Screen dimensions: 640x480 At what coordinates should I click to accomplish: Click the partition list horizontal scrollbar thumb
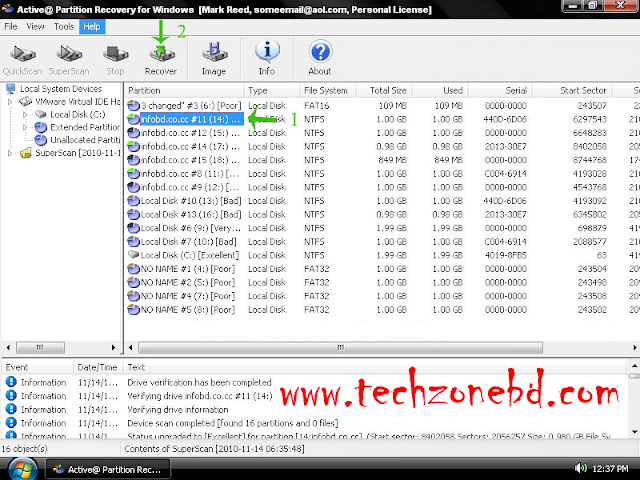pyautogui.click(x=340, y=347)
